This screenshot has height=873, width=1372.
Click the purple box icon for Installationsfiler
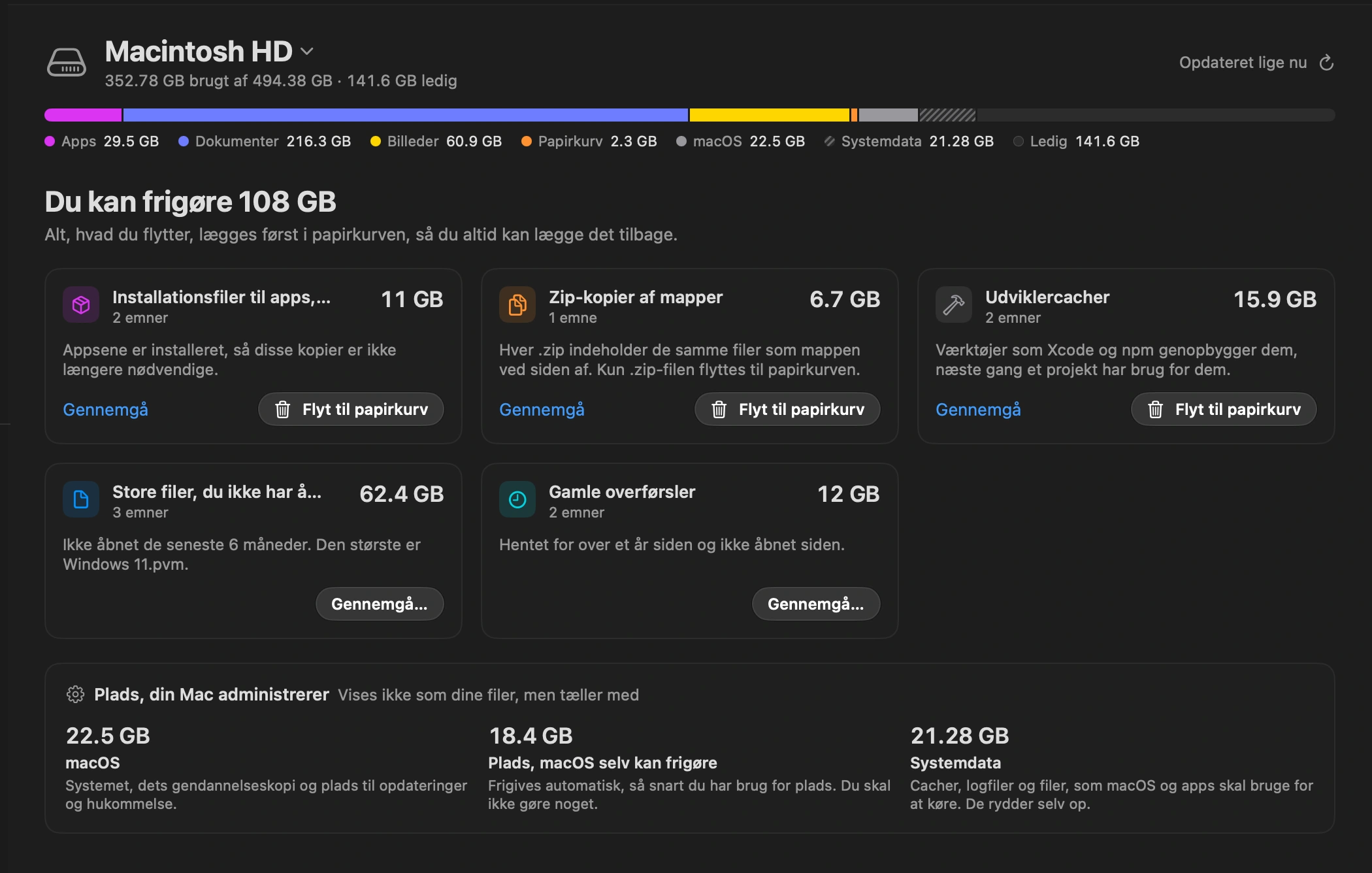click(x=81, y=305)
